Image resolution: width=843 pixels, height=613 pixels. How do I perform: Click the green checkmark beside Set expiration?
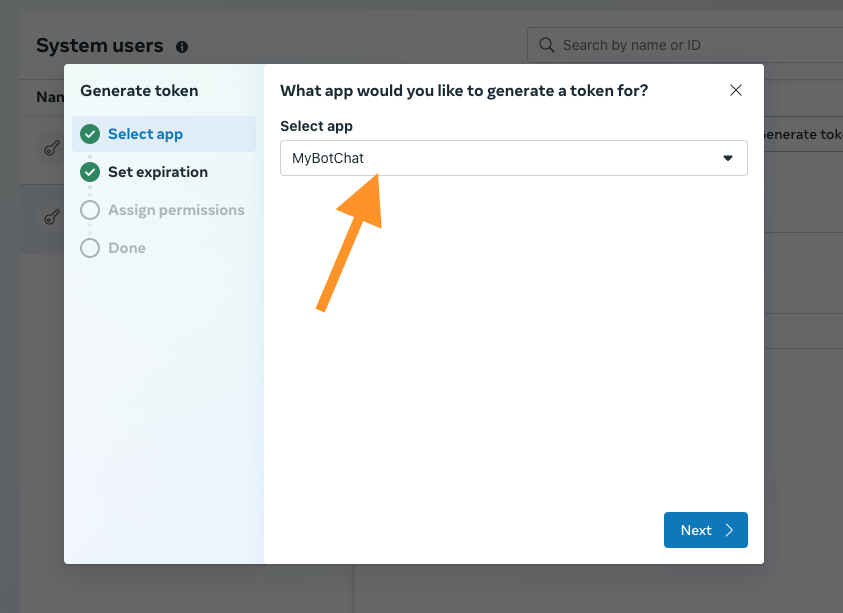coord(90,172)
